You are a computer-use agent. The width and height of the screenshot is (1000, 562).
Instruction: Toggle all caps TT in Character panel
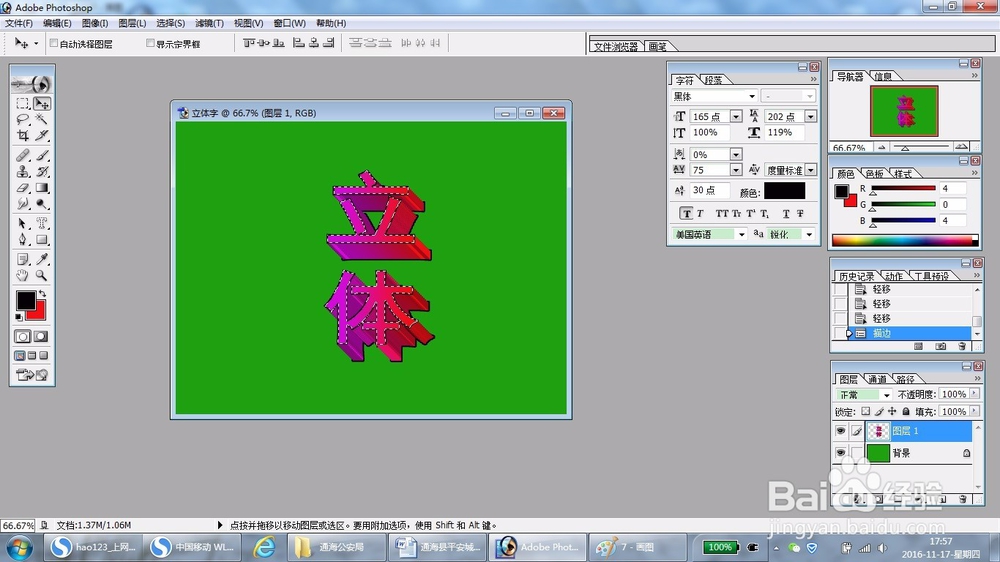[x=721, y=214]
